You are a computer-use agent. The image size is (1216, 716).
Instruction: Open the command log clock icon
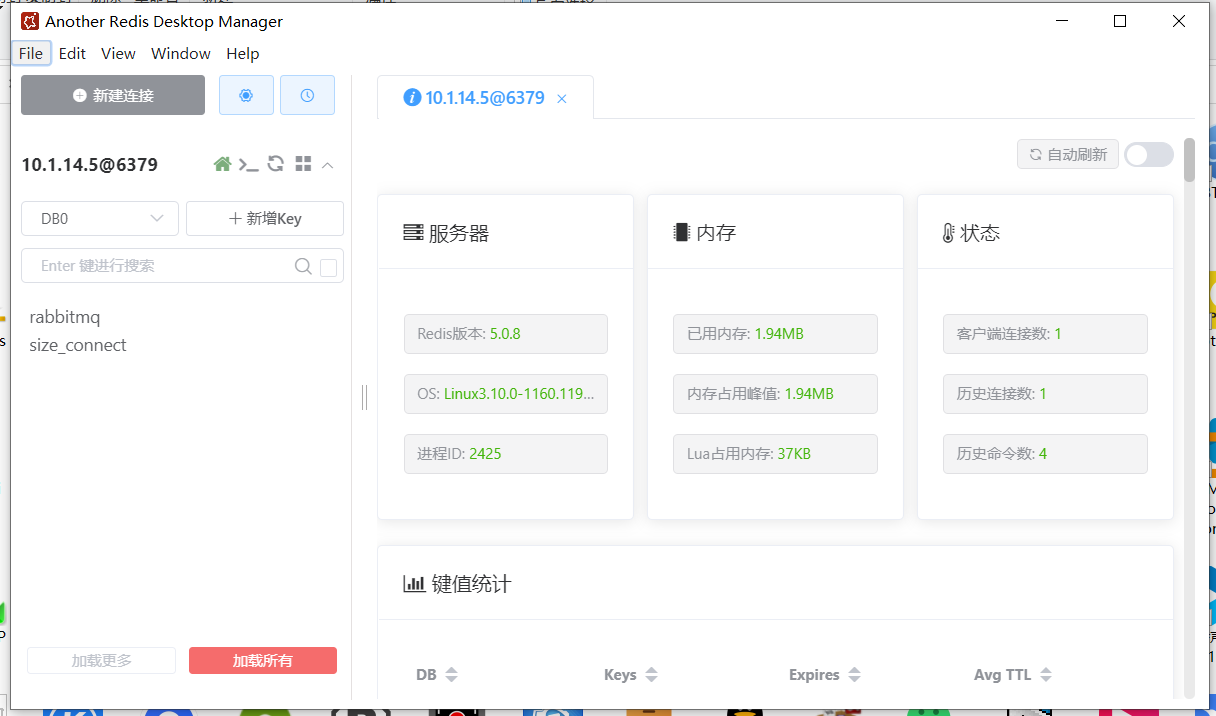click(307, 95)
